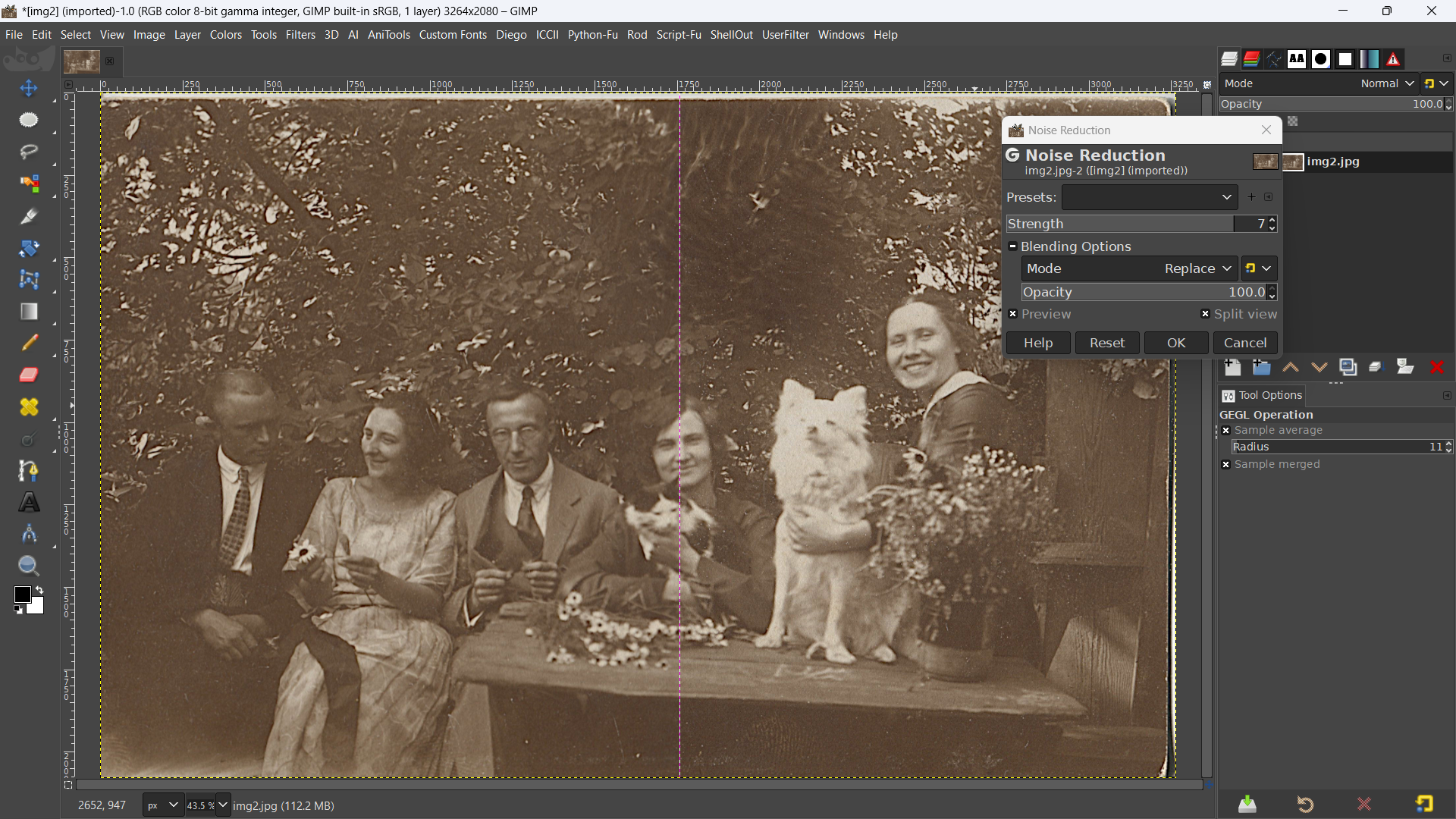This screenshot has height=819, width=1456.
Task: Click OK to apply noise reduction
Action: (1176, 343)
